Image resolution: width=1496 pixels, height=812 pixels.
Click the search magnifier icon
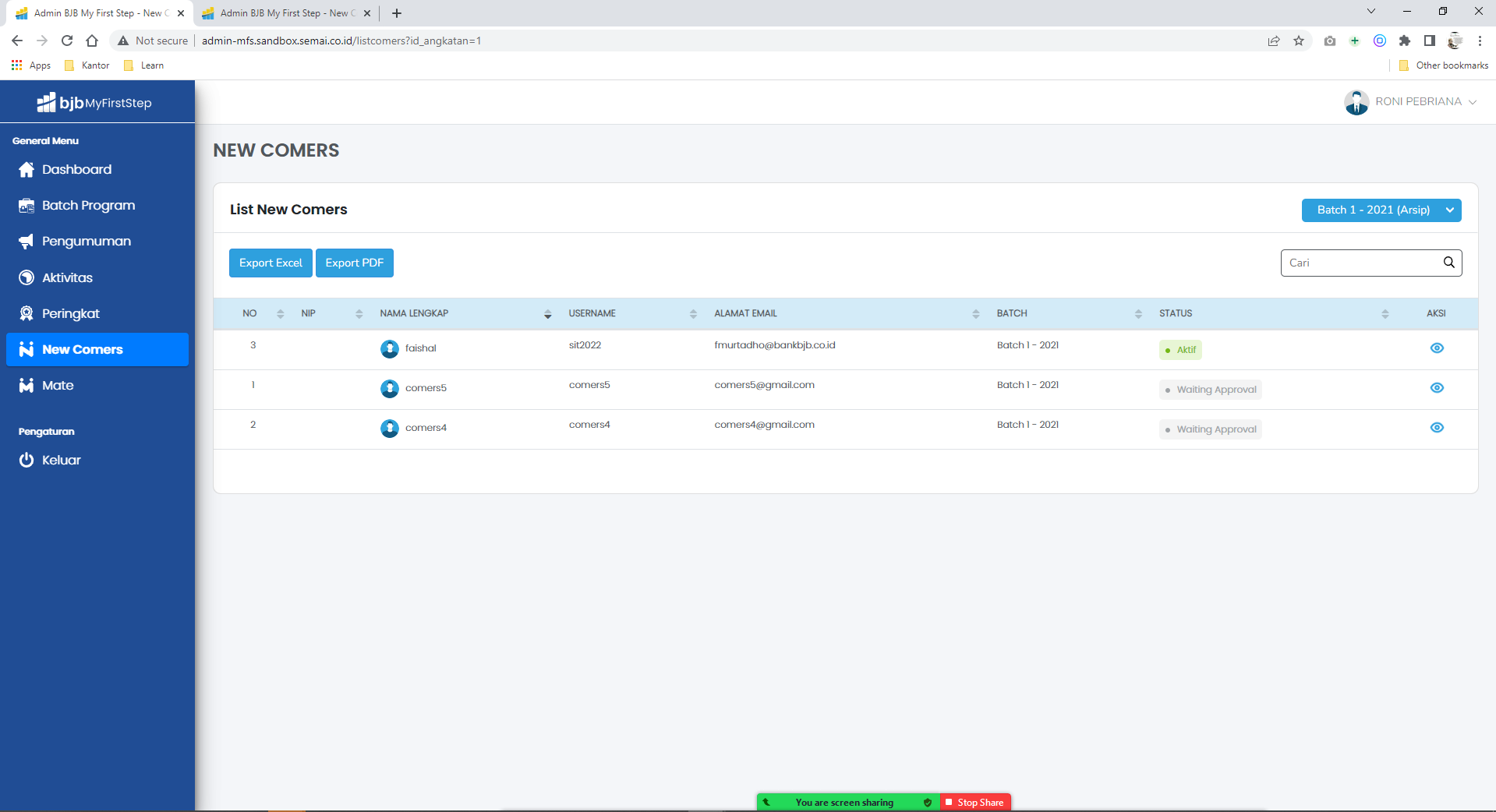tap(1448, 263)
